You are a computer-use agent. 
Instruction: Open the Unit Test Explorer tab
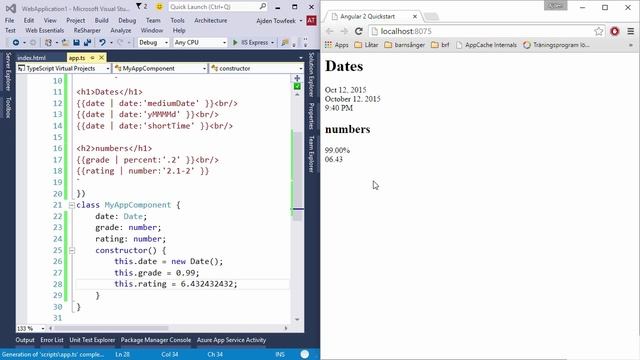pos(92,340)
